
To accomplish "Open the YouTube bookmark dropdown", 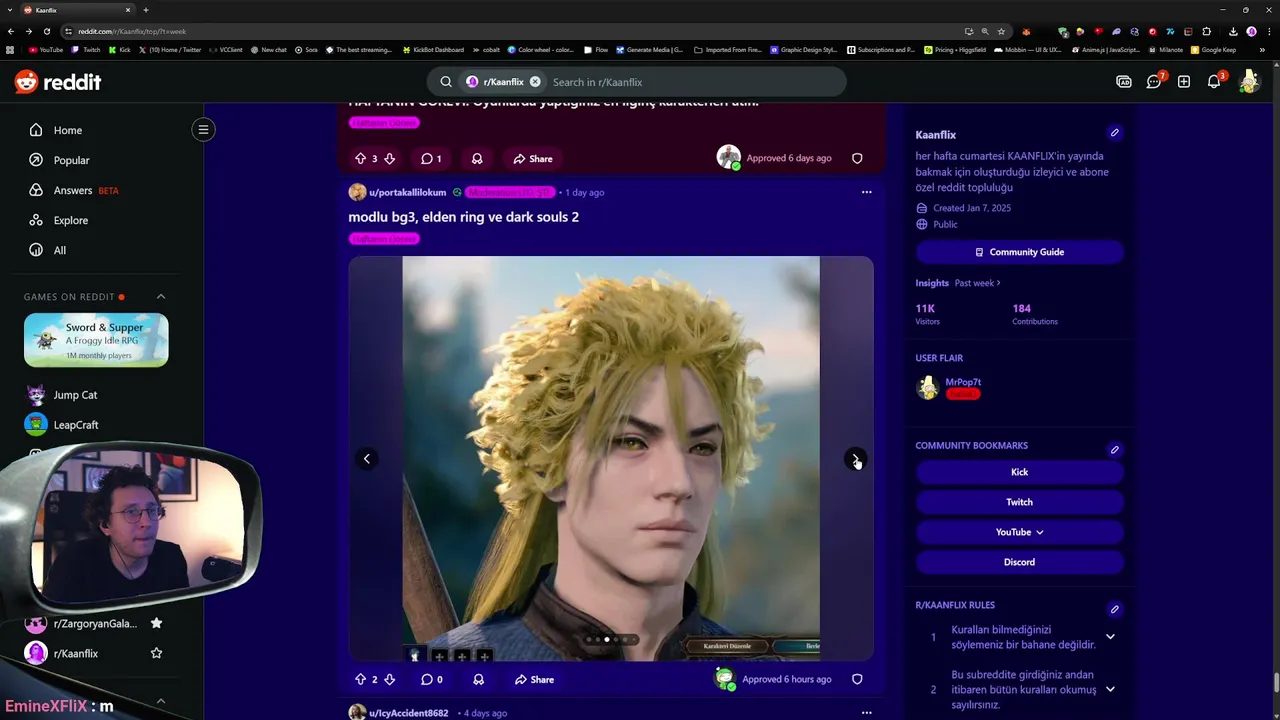I will (x=1019, y=532).
